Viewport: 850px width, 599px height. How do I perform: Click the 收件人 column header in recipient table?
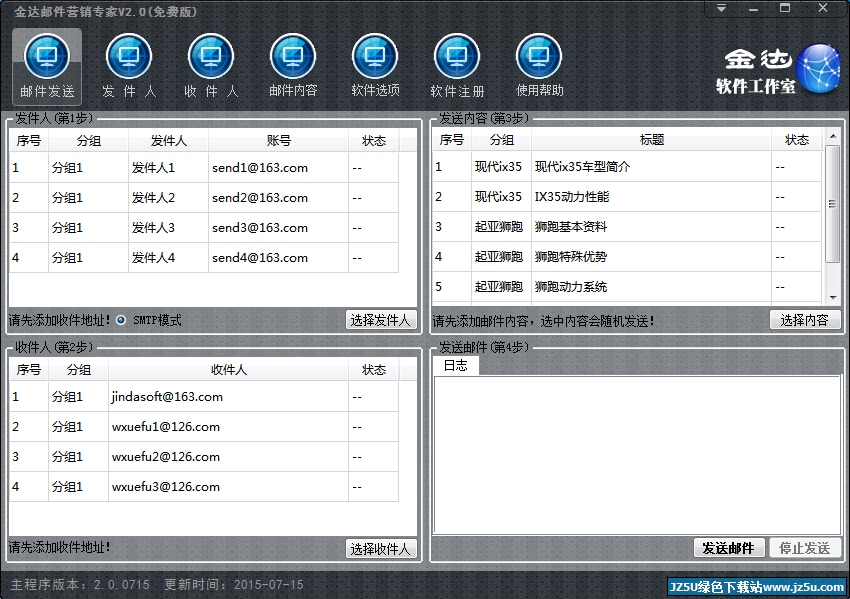(228, 370)
